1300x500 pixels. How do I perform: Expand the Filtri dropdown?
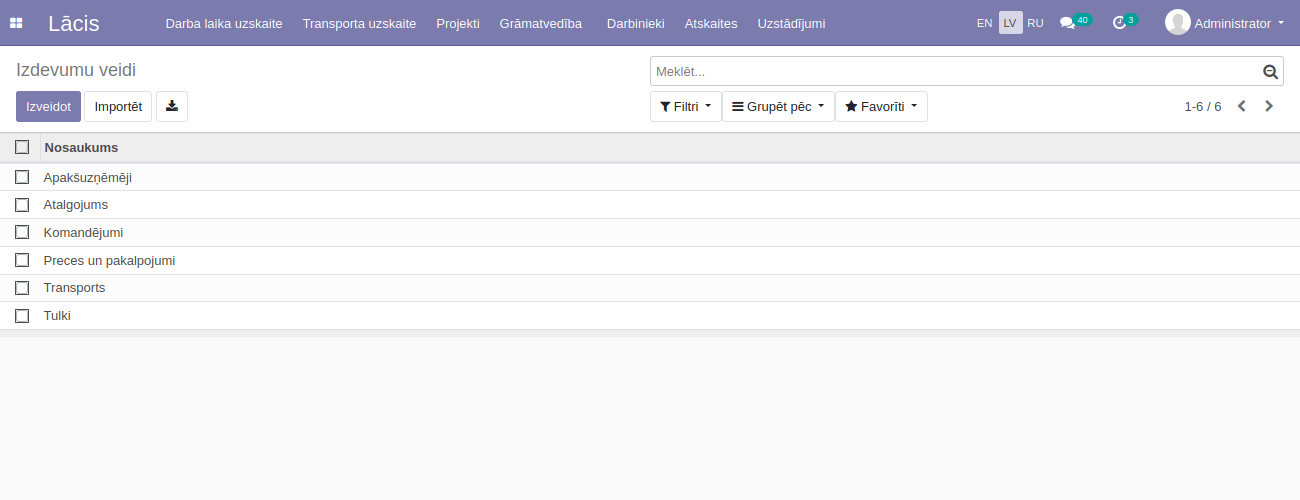click(685, 106)
